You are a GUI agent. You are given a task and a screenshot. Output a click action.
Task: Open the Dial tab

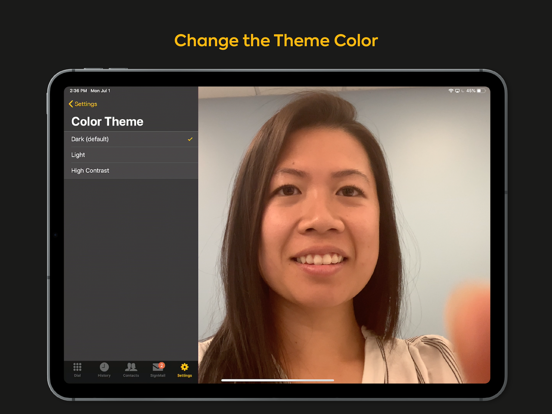point(77,370)
